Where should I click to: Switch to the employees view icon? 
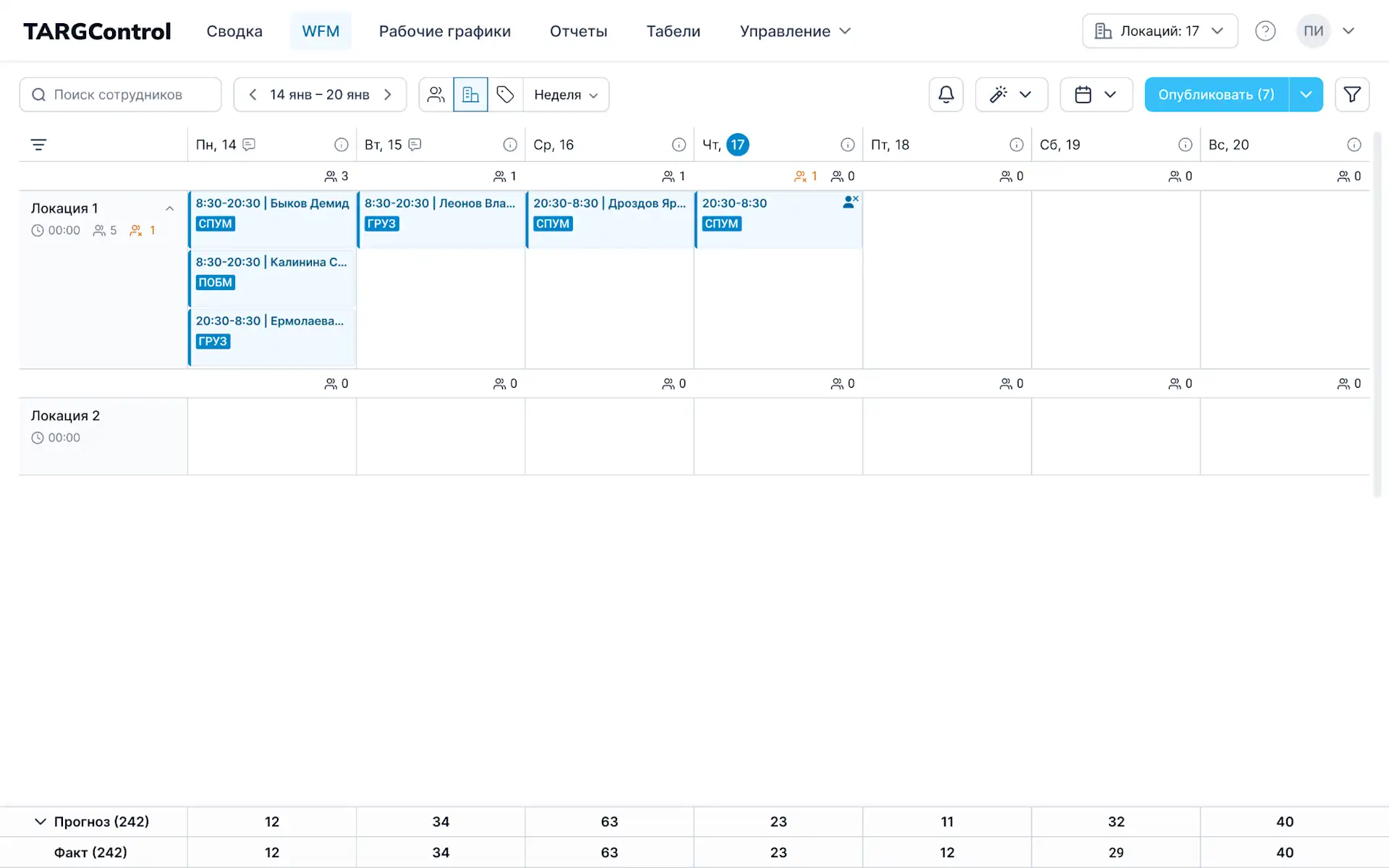[x=436, y=95]
